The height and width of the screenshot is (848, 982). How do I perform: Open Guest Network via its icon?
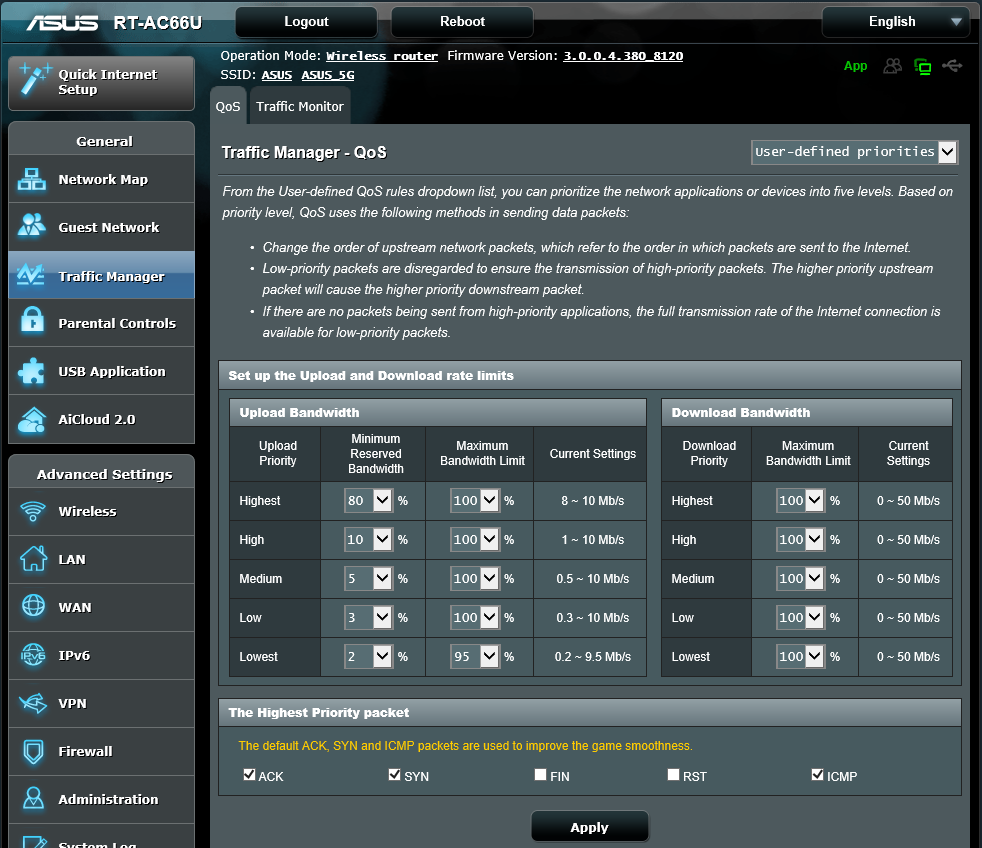tap(32, 227)
